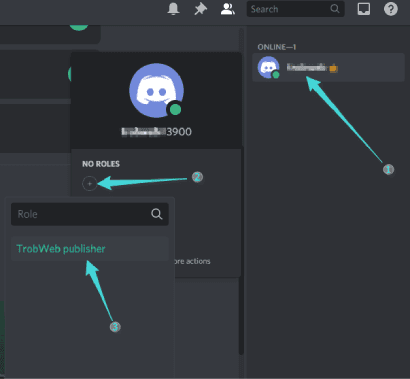
Task: Click the NO ROLES heading text
Action: pos(101,164)
